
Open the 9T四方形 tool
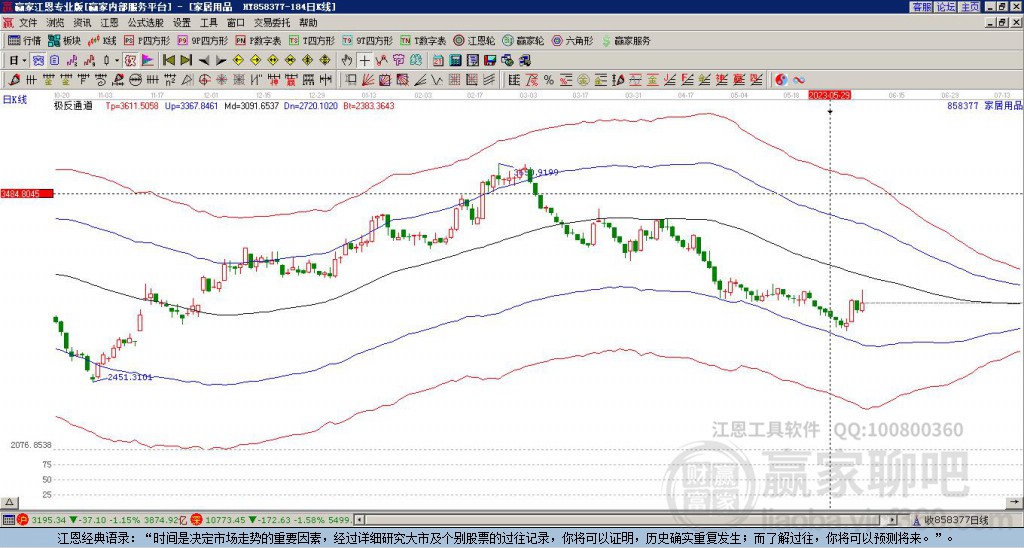(x=367, y=40)
